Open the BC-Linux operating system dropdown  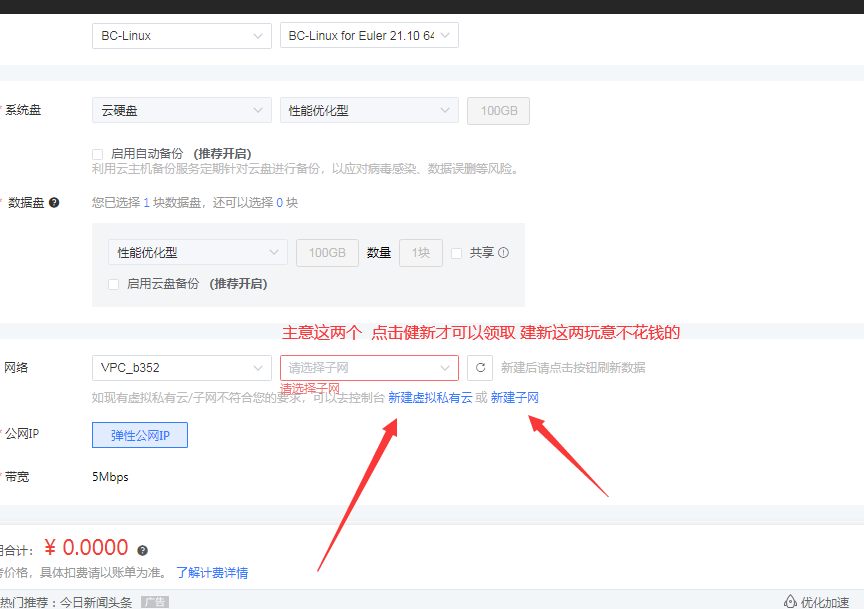pyautogui.click(x=181, y=35)
